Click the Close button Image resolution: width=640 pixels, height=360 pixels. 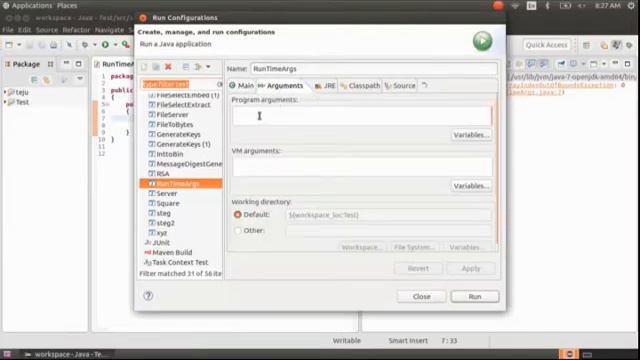pos(421,296)
